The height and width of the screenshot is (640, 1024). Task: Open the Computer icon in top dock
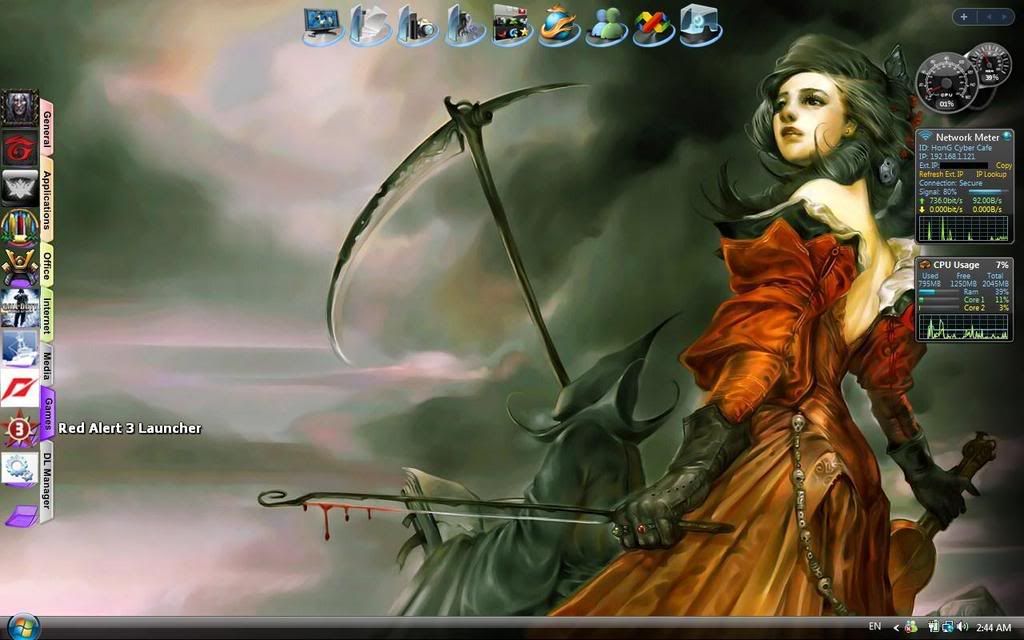point(323,24)
